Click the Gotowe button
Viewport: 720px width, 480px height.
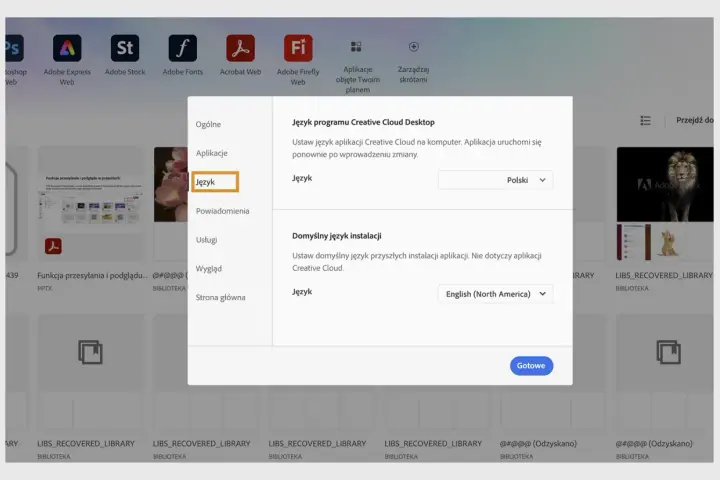coord(531,366)
